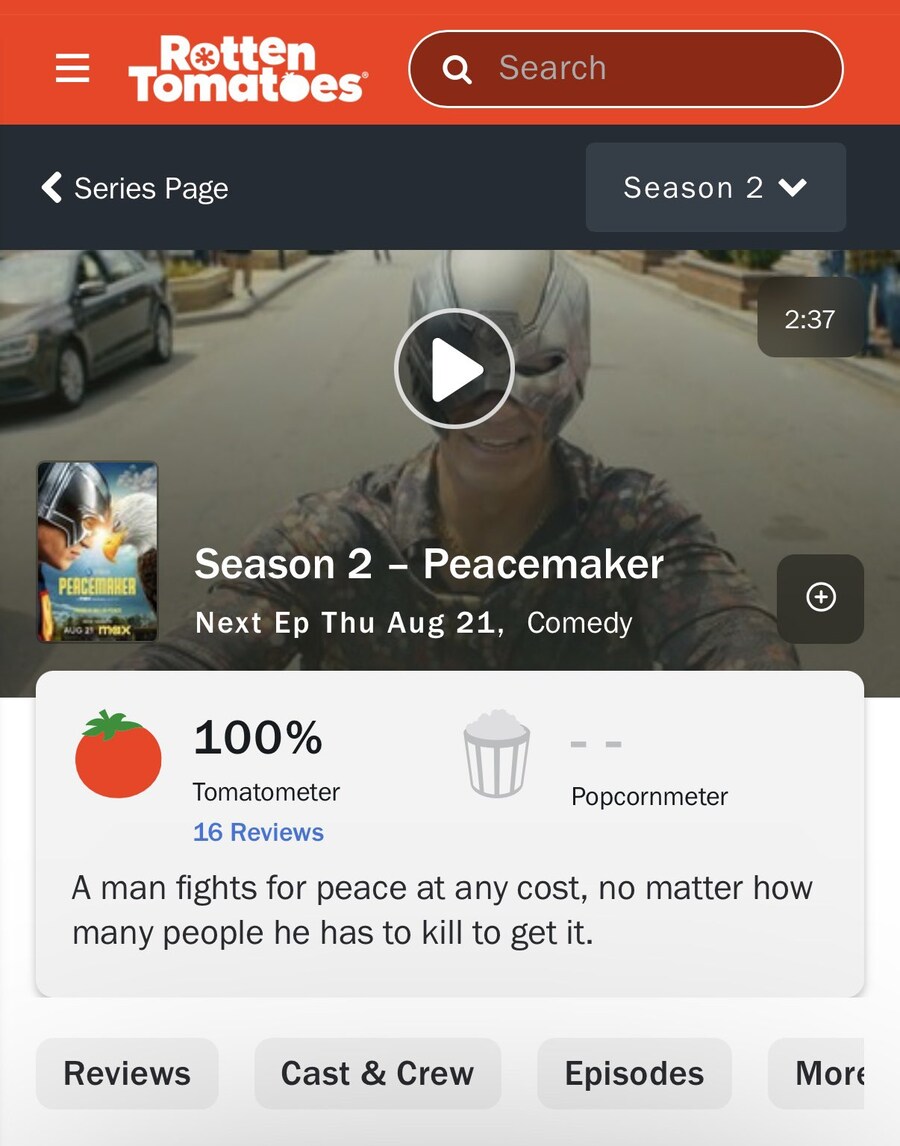Open the hamburger navigation menu
Screen dimensions: 900x1146
[x=72, y=68]
